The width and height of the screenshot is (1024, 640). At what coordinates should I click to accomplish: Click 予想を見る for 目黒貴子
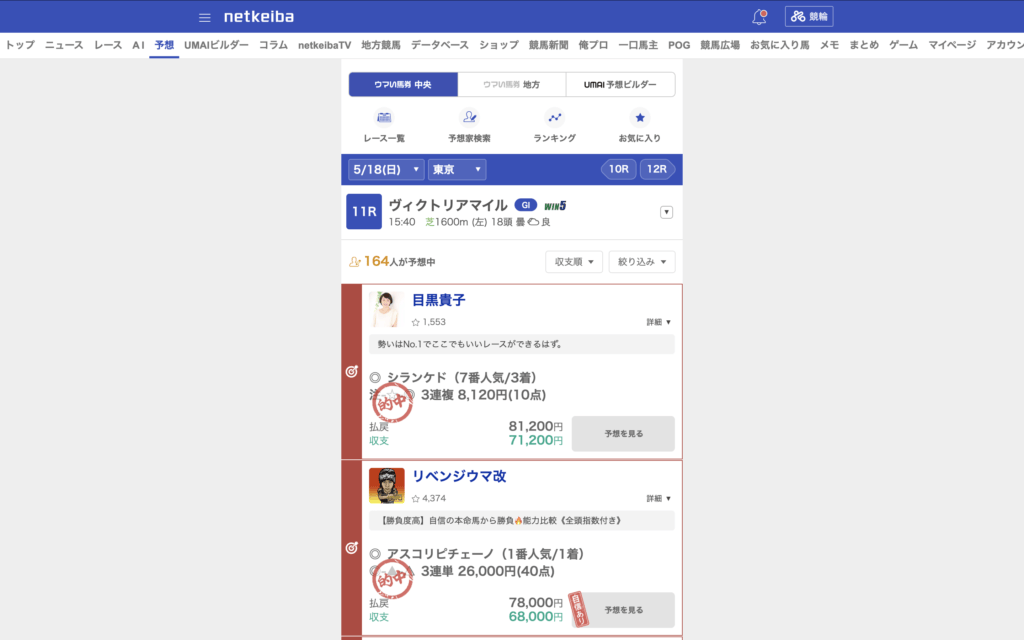[x=623, y=434]
